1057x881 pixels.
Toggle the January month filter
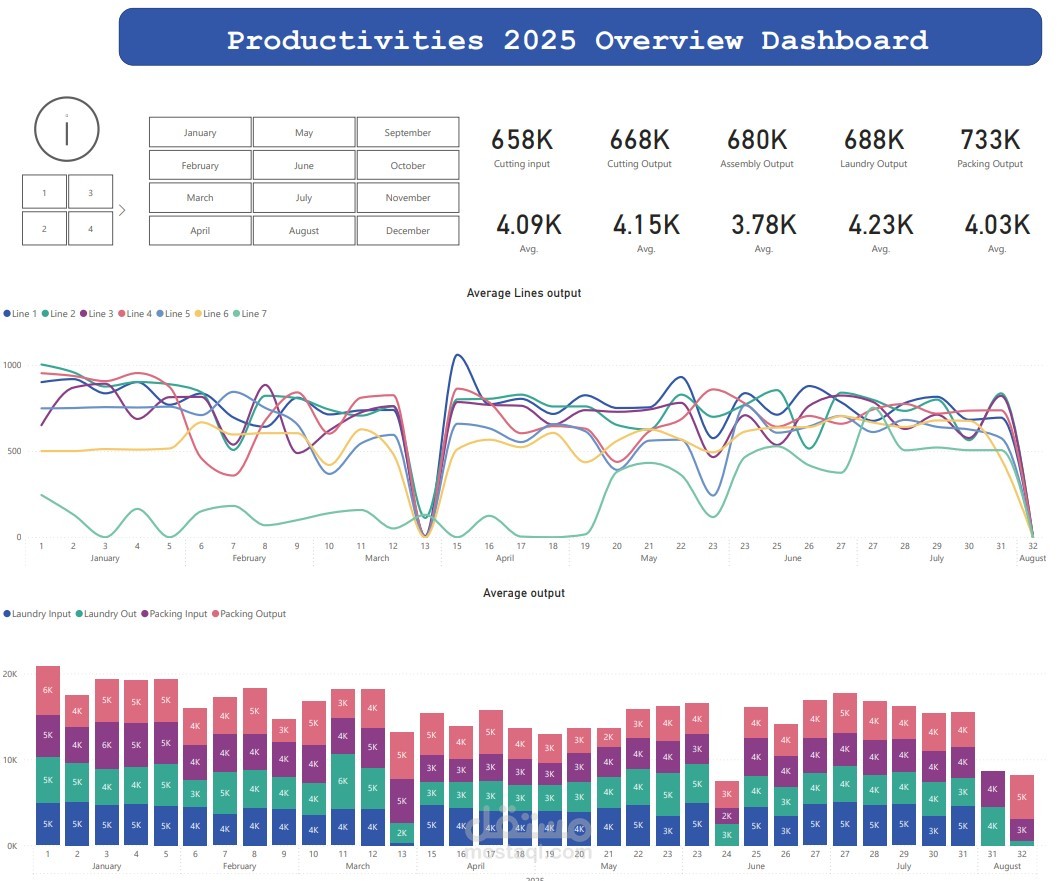(x=199, y=131)
